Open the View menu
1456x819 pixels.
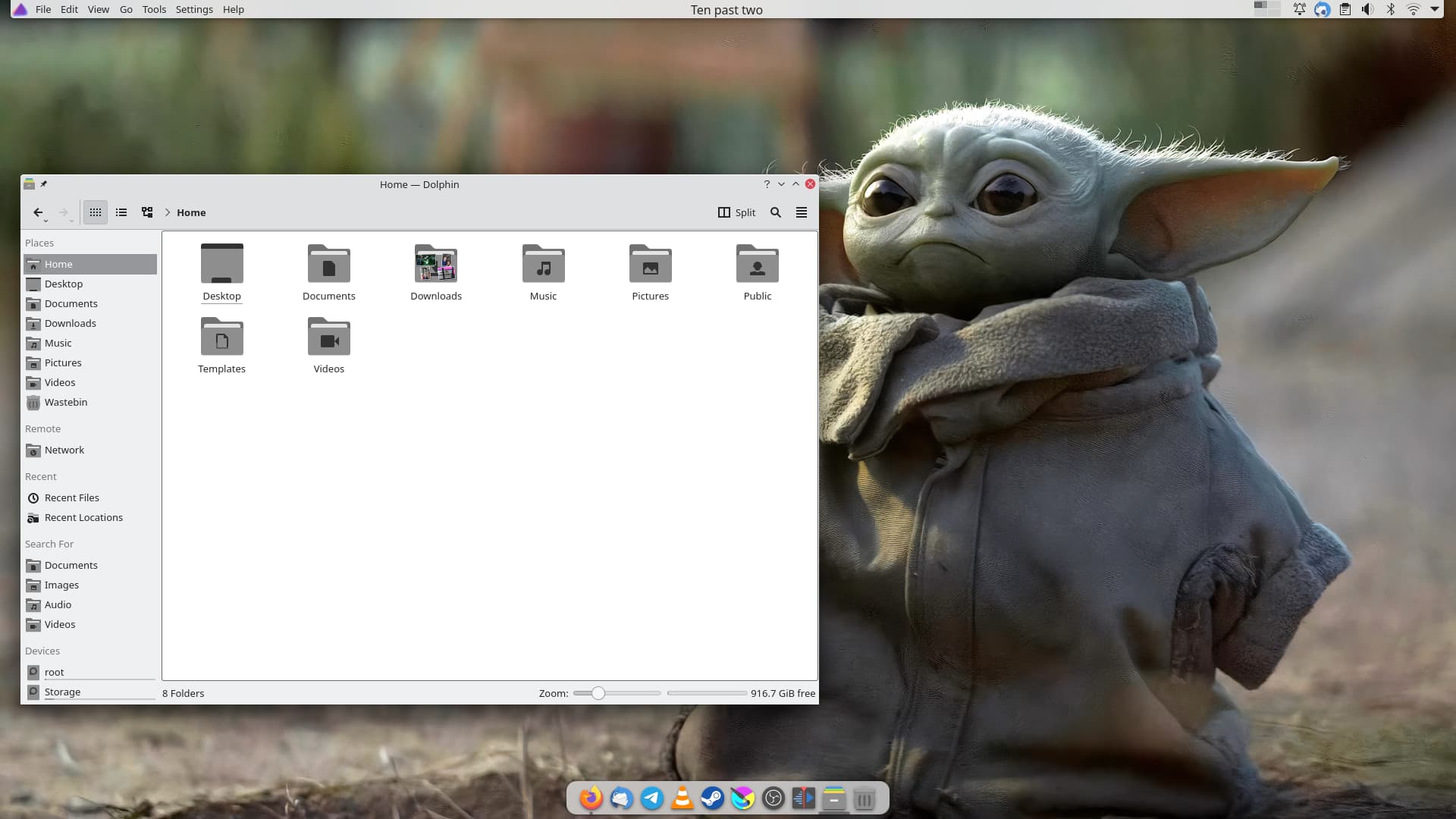point(98,9)
